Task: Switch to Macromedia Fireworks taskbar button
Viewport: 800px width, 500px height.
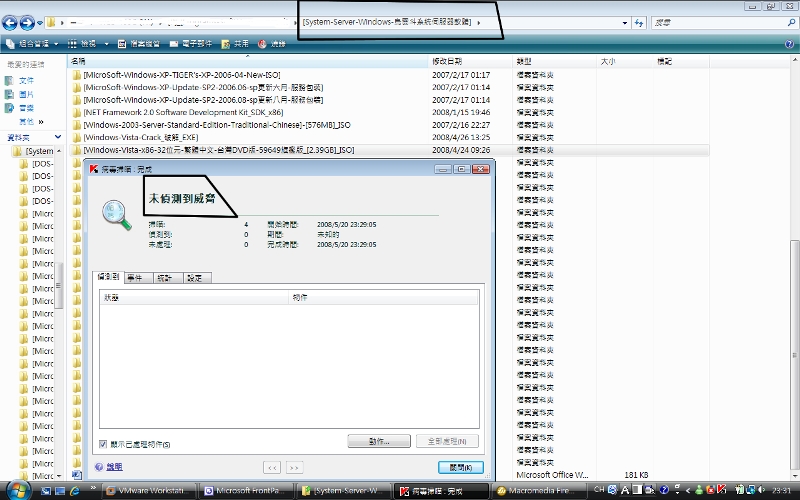Action: pos(541,491)
